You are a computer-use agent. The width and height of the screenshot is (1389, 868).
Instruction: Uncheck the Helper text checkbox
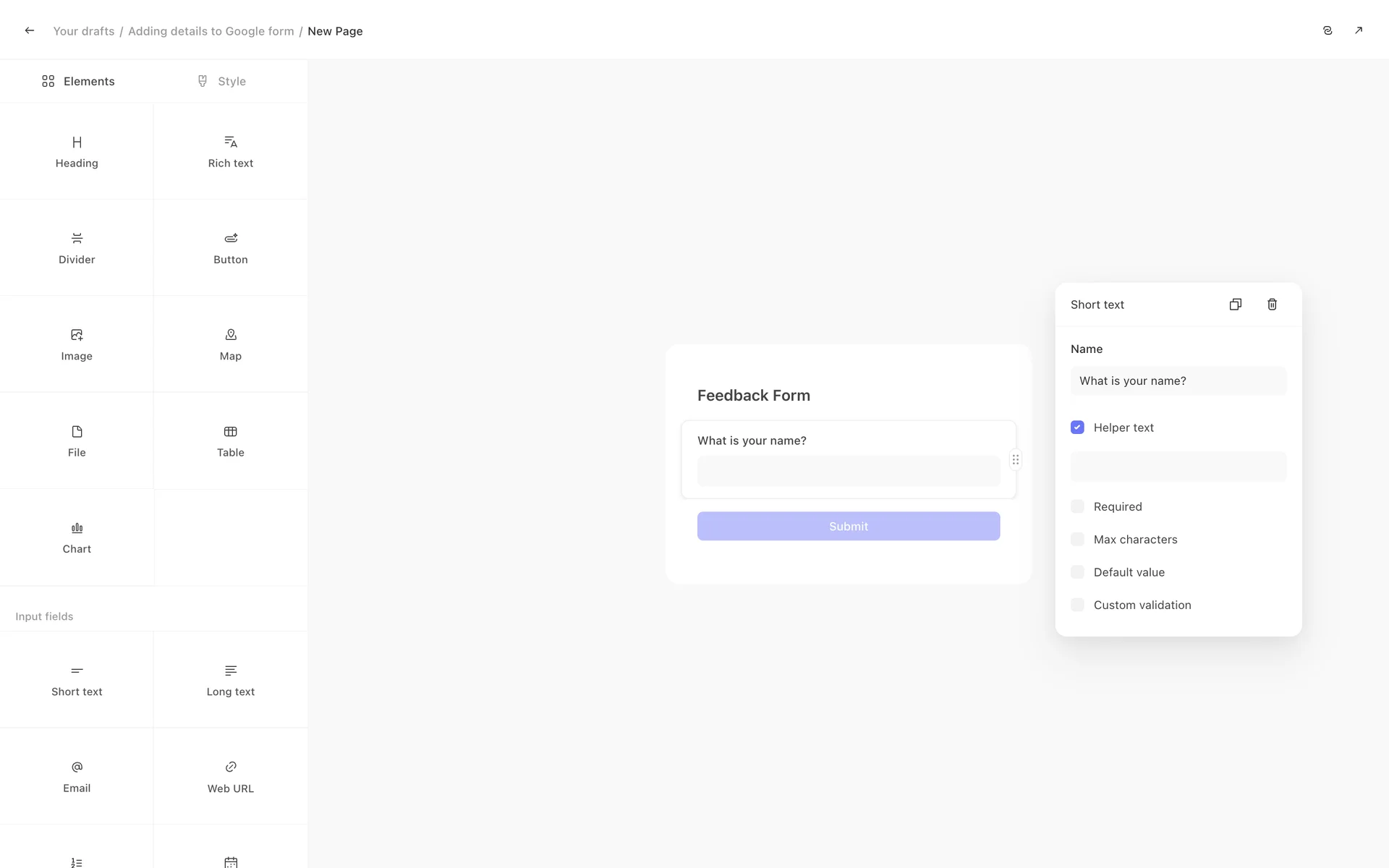(x=1077, y=427)
